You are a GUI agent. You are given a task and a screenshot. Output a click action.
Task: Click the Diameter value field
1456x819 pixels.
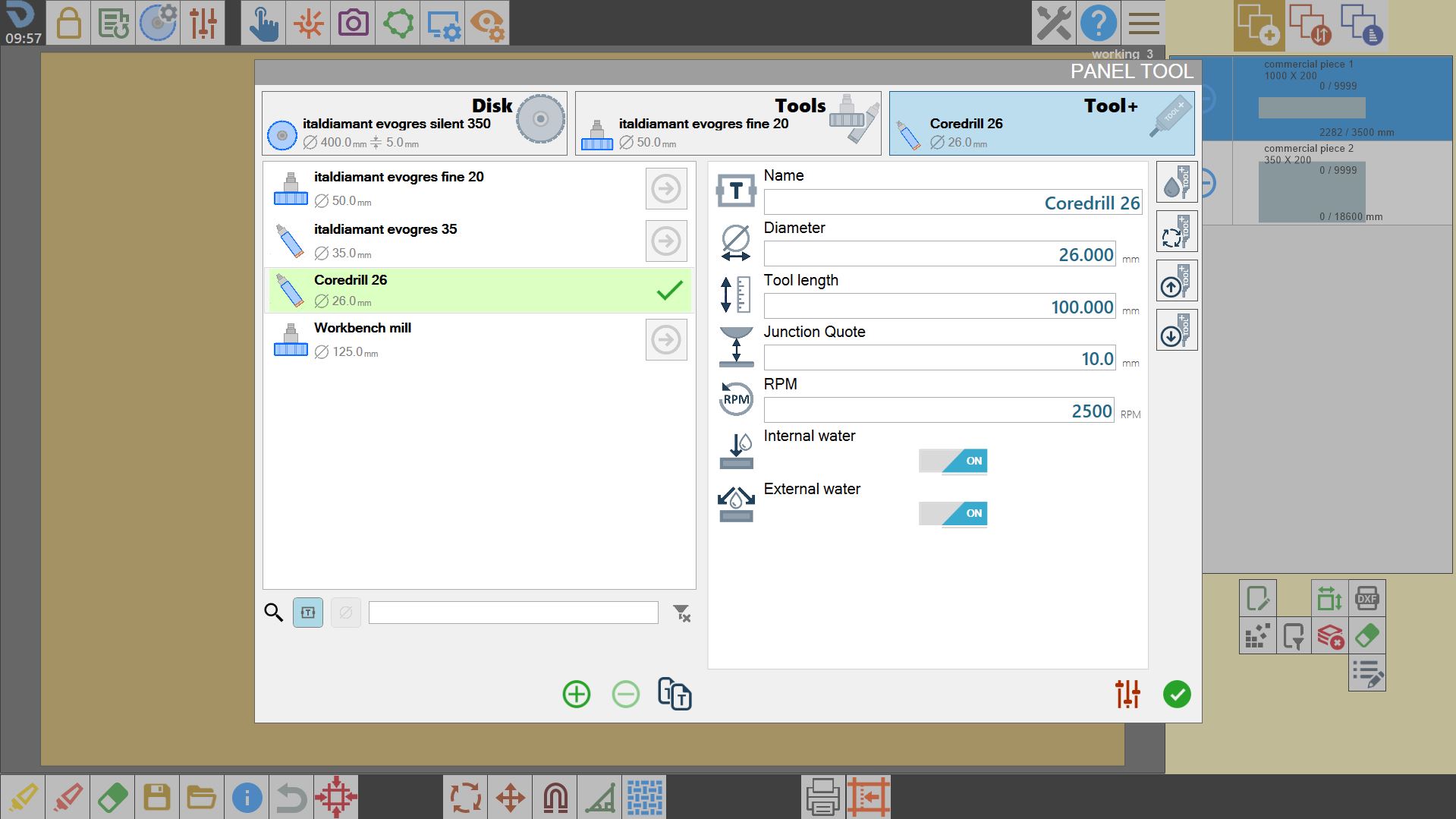pyautogui.click(x=940, y=254)
